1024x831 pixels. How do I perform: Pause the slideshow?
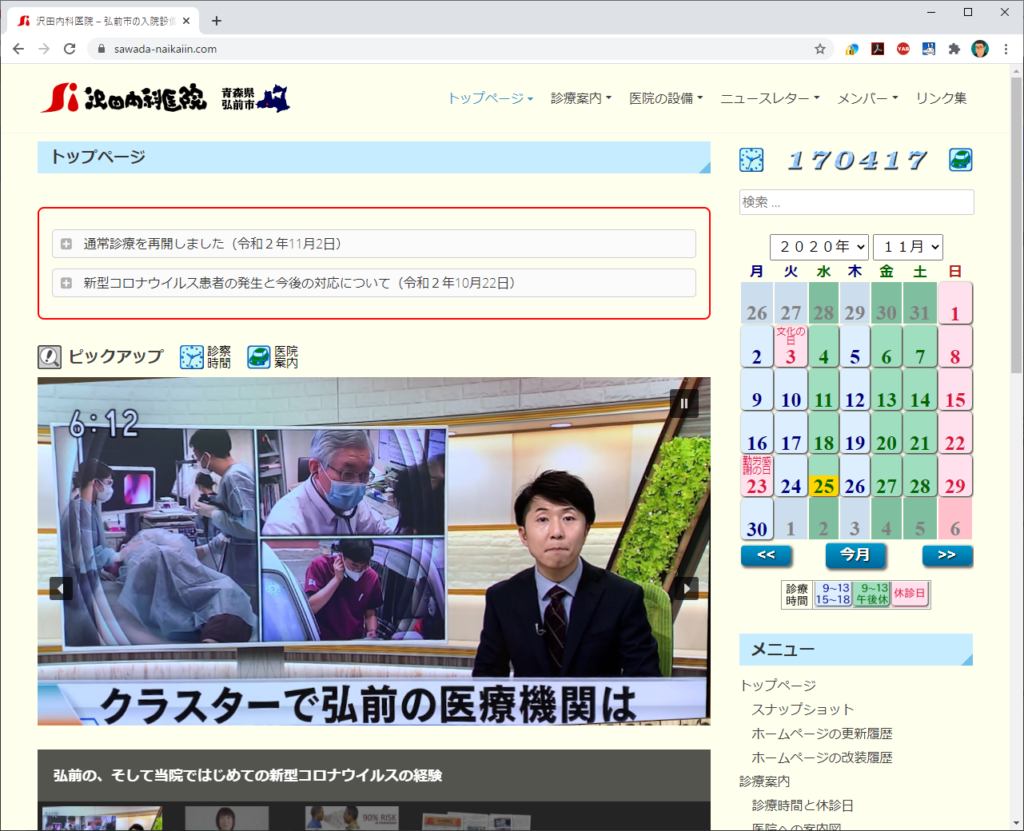click(x=685, y=404)
